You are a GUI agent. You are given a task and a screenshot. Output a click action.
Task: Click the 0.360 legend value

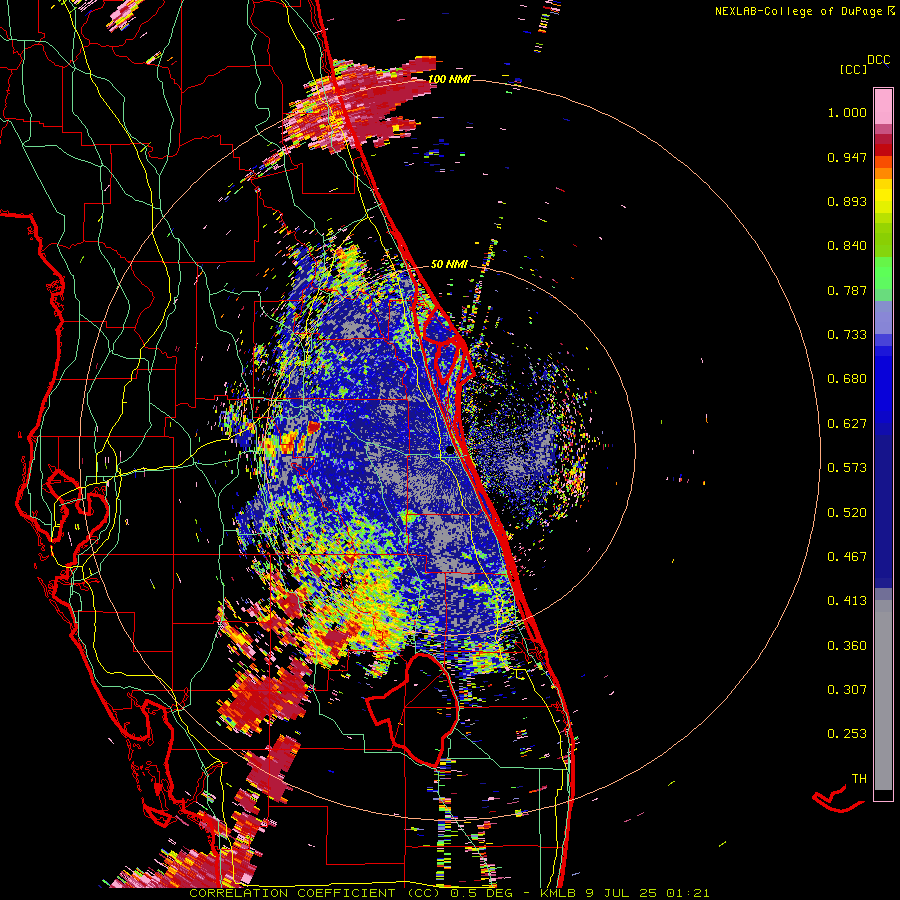coord(847,646)
